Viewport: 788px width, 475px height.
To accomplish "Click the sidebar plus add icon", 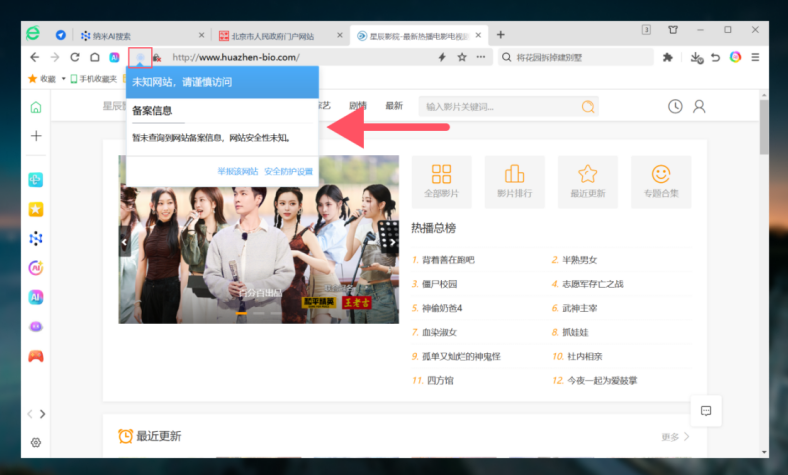I will coord(36,135).
